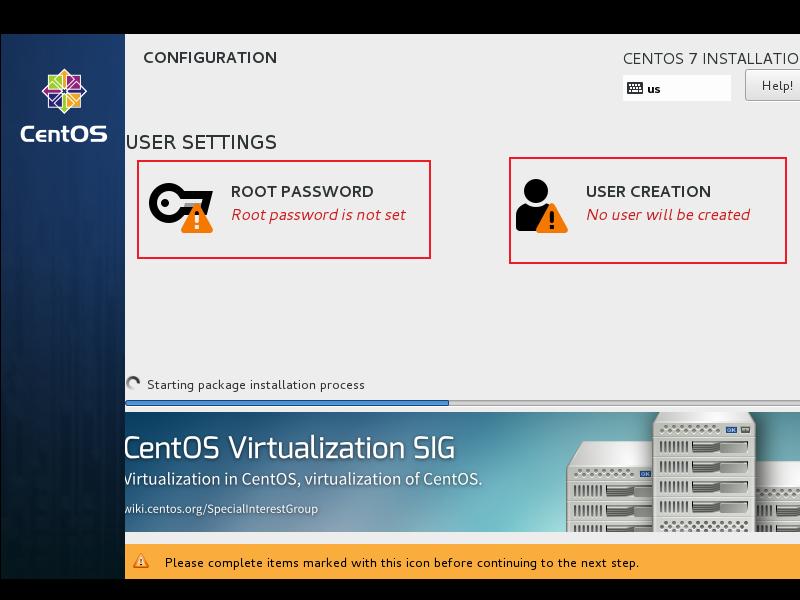The width and height of the screenshot is (800, 600).
Task: Click 'Root password is not set' status
Action: 318,215
